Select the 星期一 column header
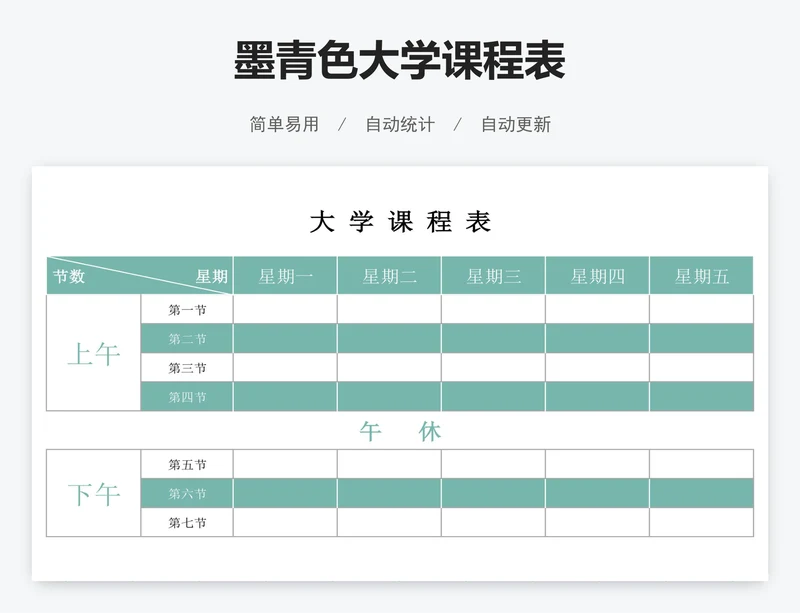 point(286,276)
